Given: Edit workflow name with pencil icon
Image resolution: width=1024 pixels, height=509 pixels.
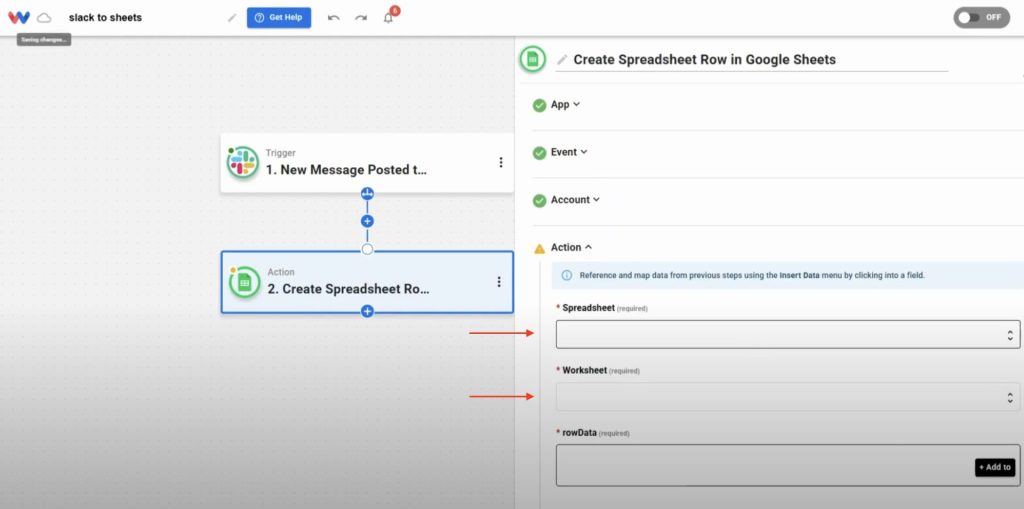Looking at the screenshot, I should [232, 18].
